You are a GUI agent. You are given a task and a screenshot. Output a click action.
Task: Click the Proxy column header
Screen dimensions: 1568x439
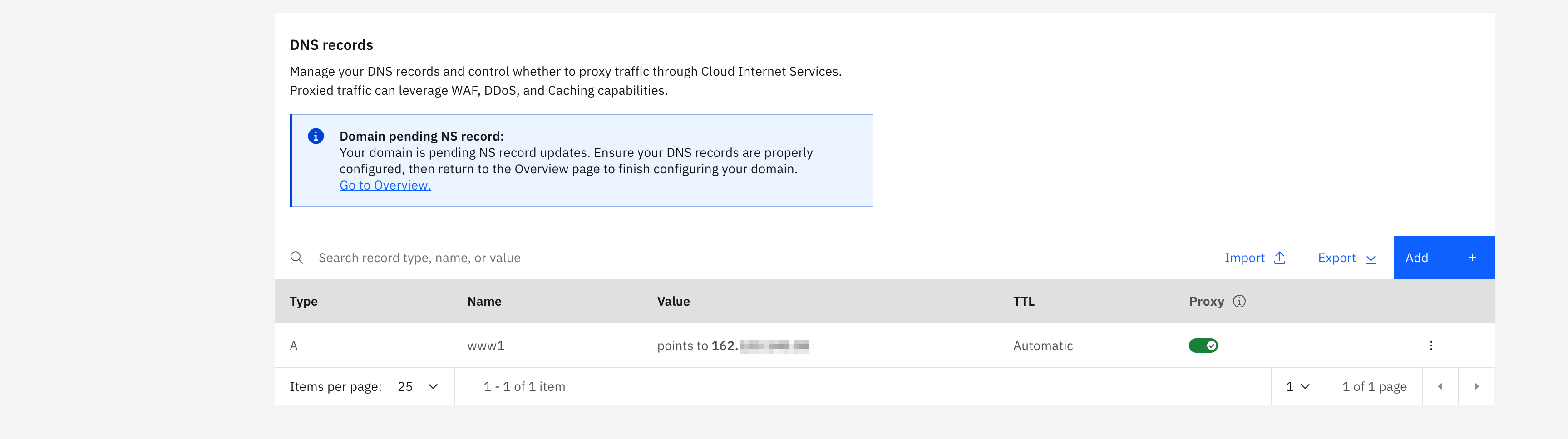[1206, 302]
